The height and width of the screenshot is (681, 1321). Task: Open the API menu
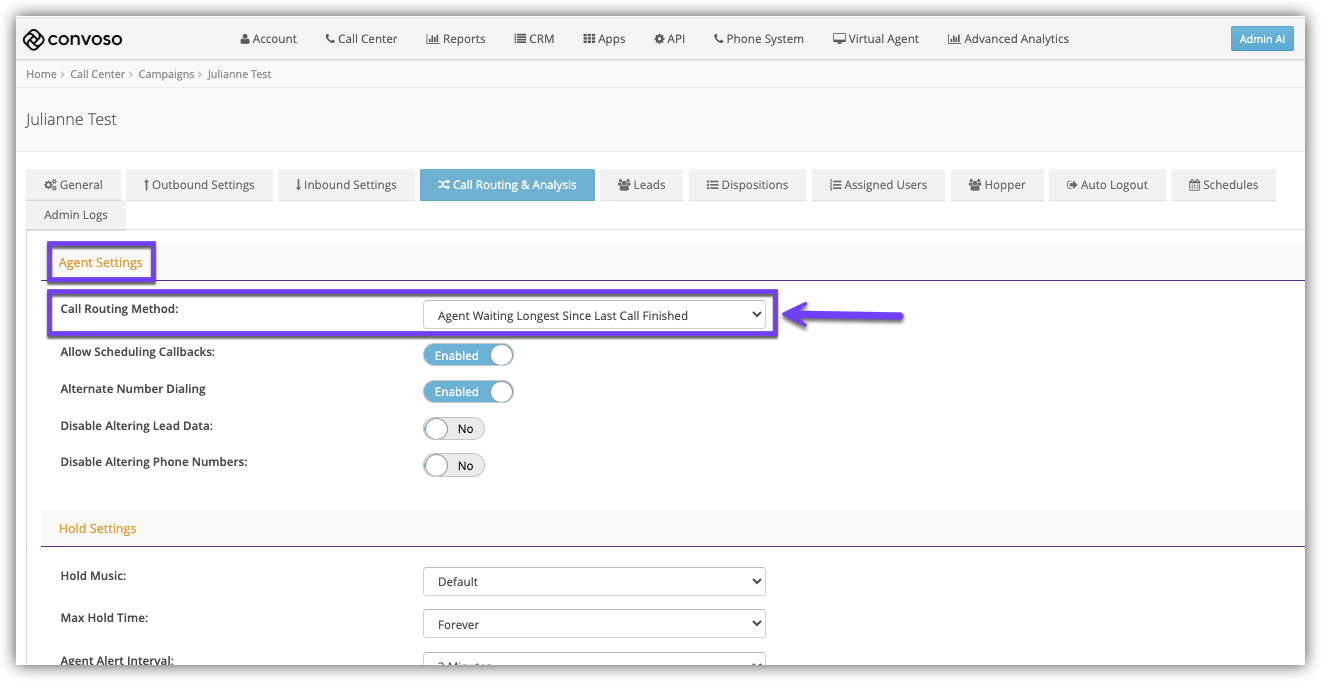point(670,39)
